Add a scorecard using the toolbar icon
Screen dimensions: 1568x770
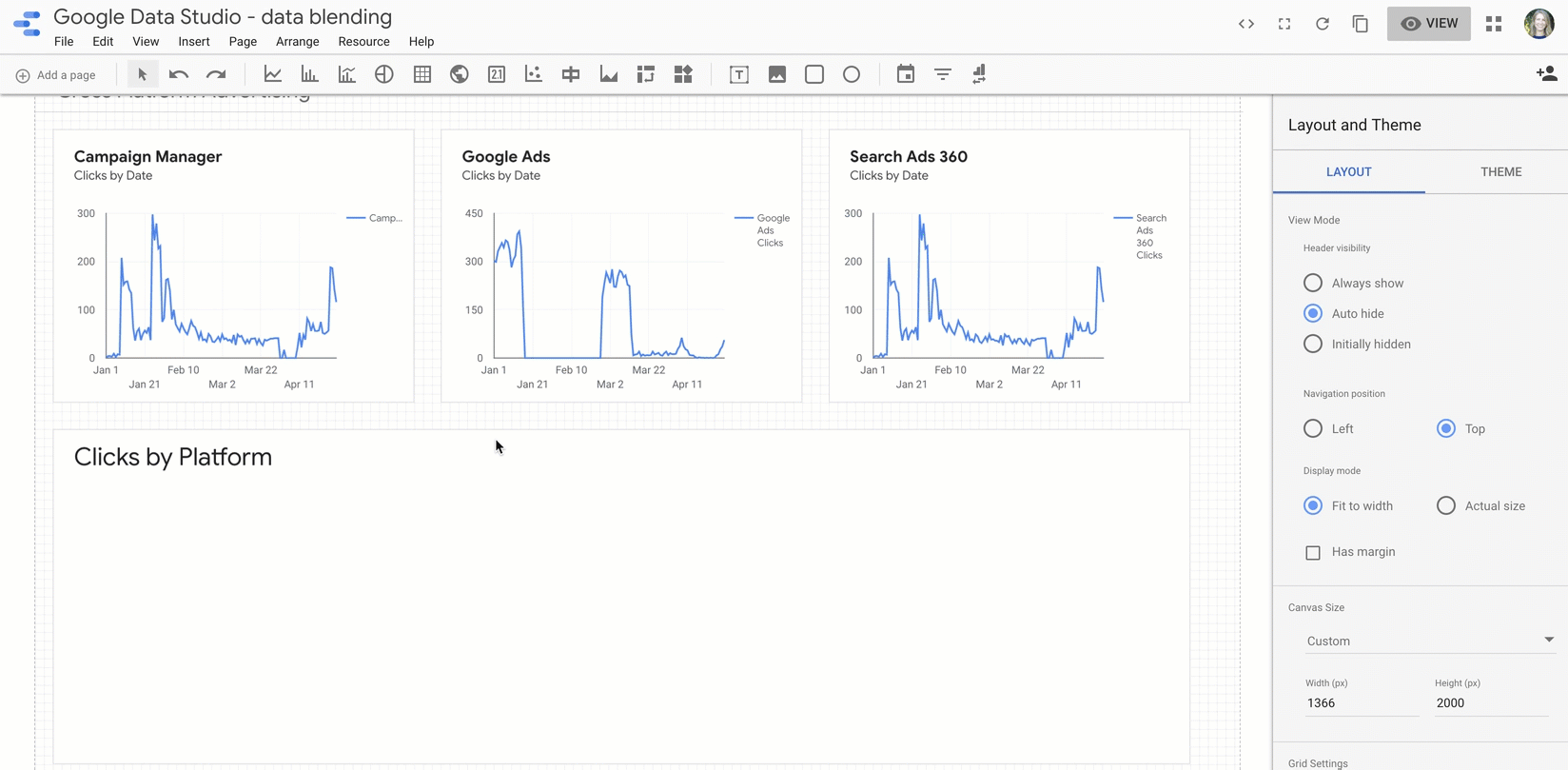click(497, 74)
